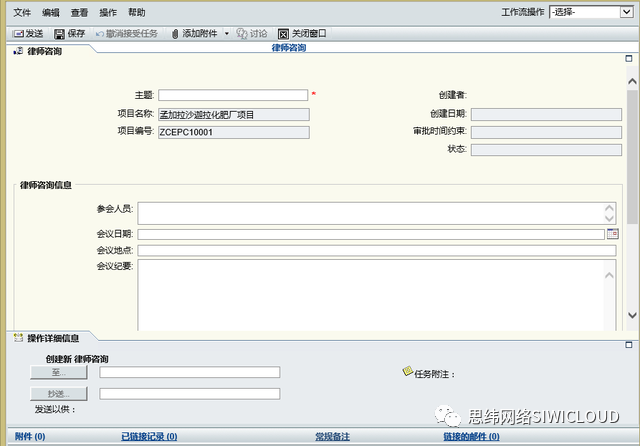This screenshot has height=446, width=640.
Task: Open the 查看 menu
Action: (x=79, y=13)
